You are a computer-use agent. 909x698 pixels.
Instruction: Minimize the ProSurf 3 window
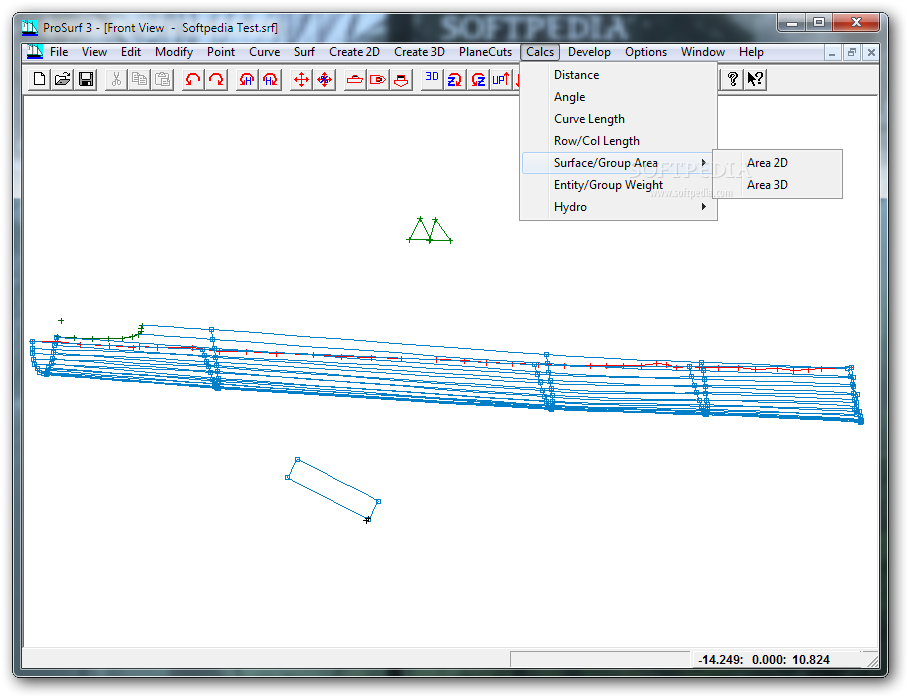pos(792,23)
